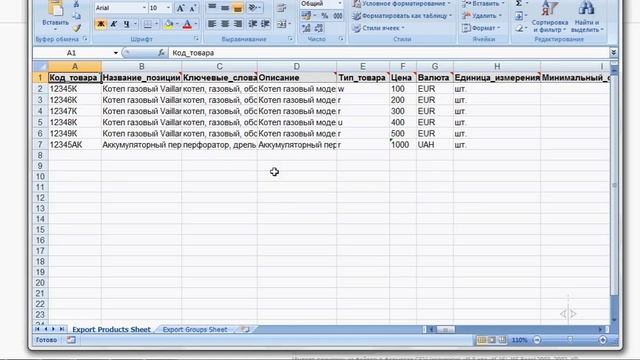Image resolution: width=640 pixels, height=360 pixels.
Task: Expand the formula bar with the chevron
Action: coord(613,53)
